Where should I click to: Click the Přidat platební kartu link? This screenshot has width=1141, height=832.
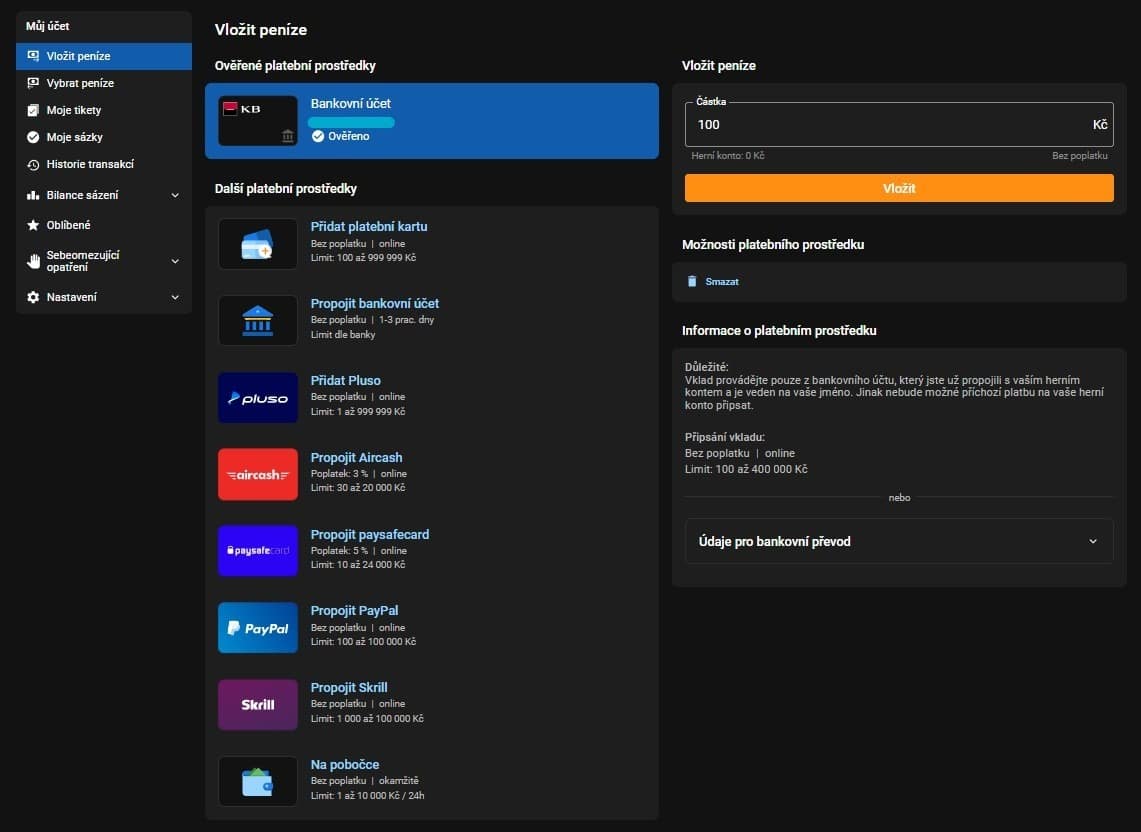tap(369, 226)
